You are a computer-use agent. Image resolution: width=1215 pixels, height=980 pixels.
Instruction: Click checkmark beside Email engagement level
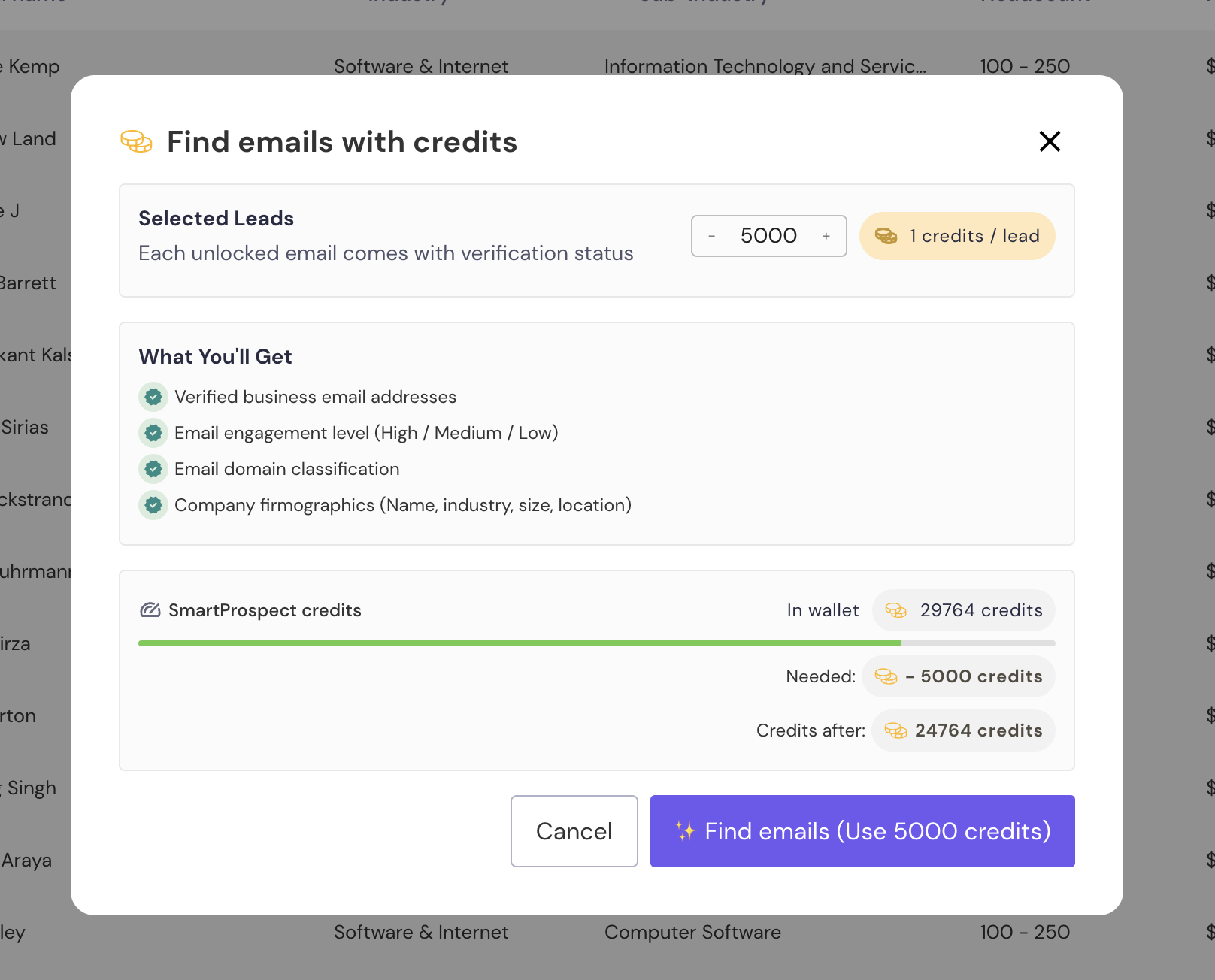tap(153, 433)
